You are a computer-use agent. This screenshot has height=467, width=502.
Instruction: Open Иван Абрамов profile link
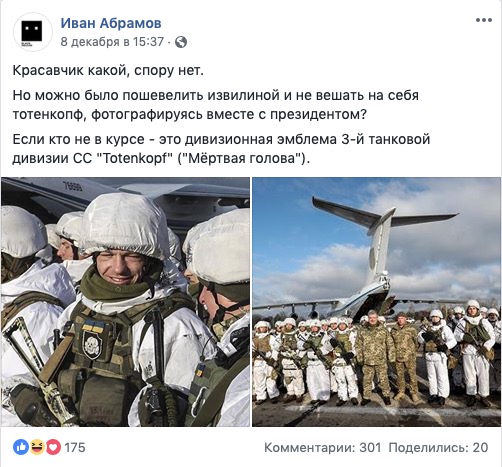111,23
